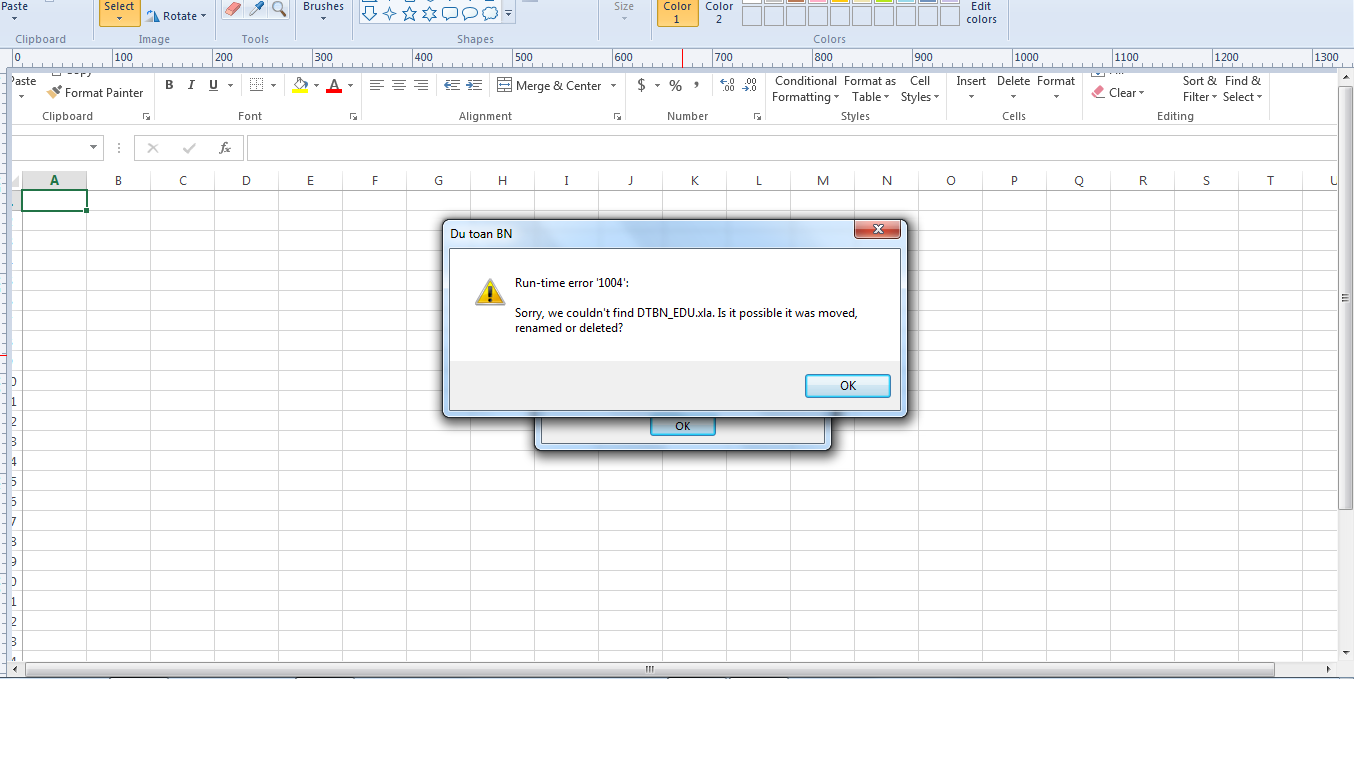Open the Rotate dropdown
Viewport: 1366px width, 768px height.
coord(177,16)
